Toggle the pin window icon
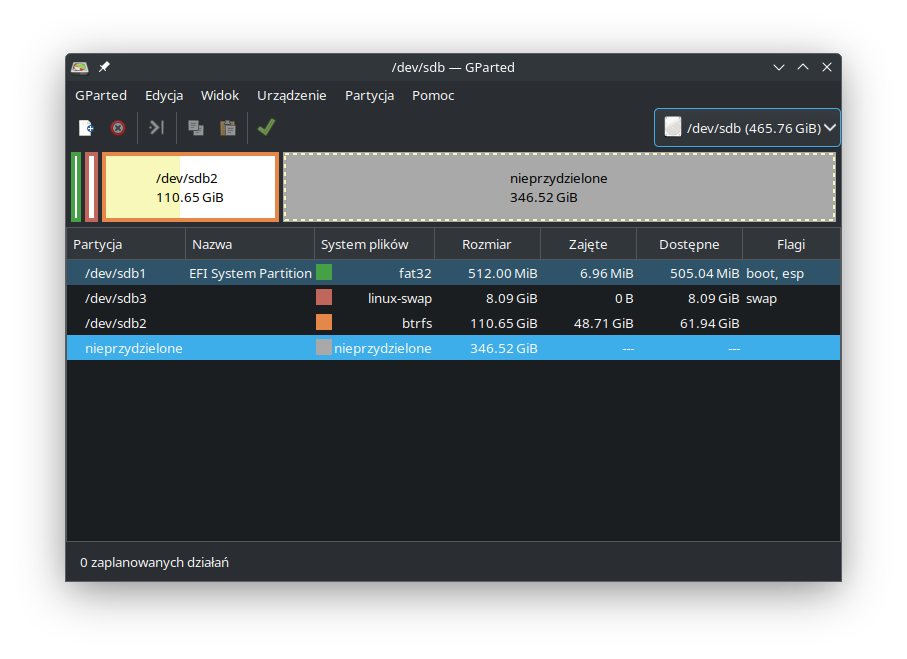 click(x=104, y=67)
